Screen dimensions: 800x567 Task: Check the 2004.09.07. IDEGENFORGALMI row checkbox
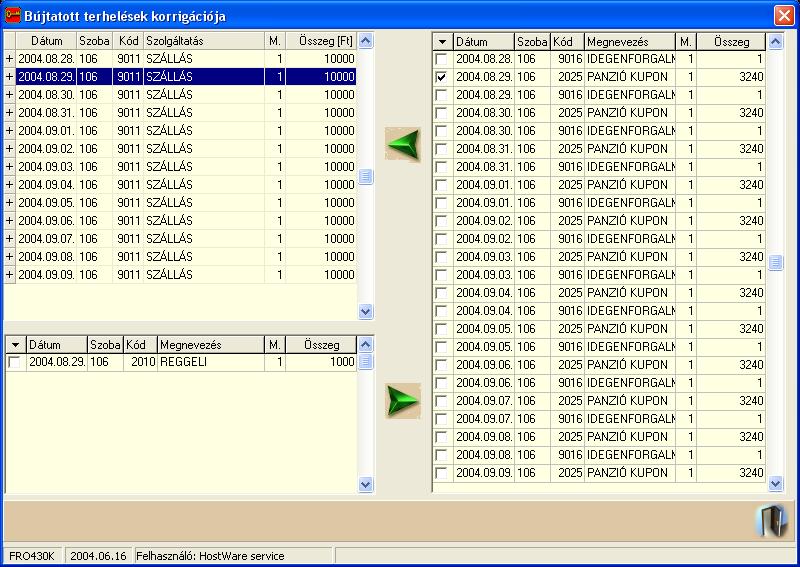441,418
